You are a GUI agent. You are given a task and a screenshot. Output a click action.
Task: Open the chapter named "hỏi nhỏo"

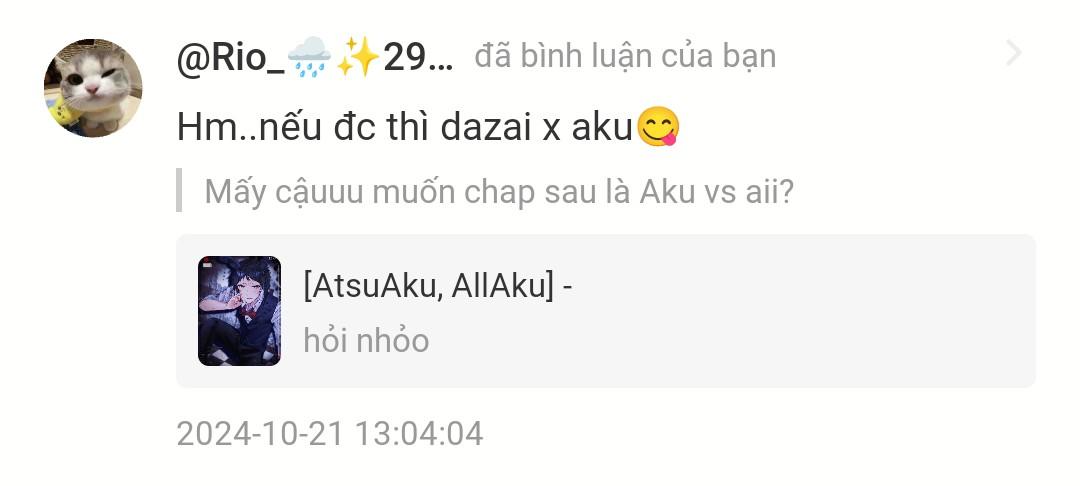[x=366, y=340]
